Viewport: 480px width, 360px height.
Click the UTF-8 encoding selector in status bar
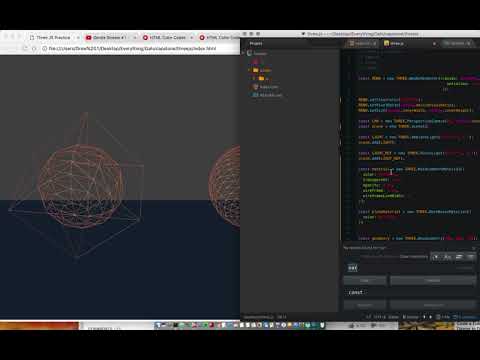click(x=381, y=317)
